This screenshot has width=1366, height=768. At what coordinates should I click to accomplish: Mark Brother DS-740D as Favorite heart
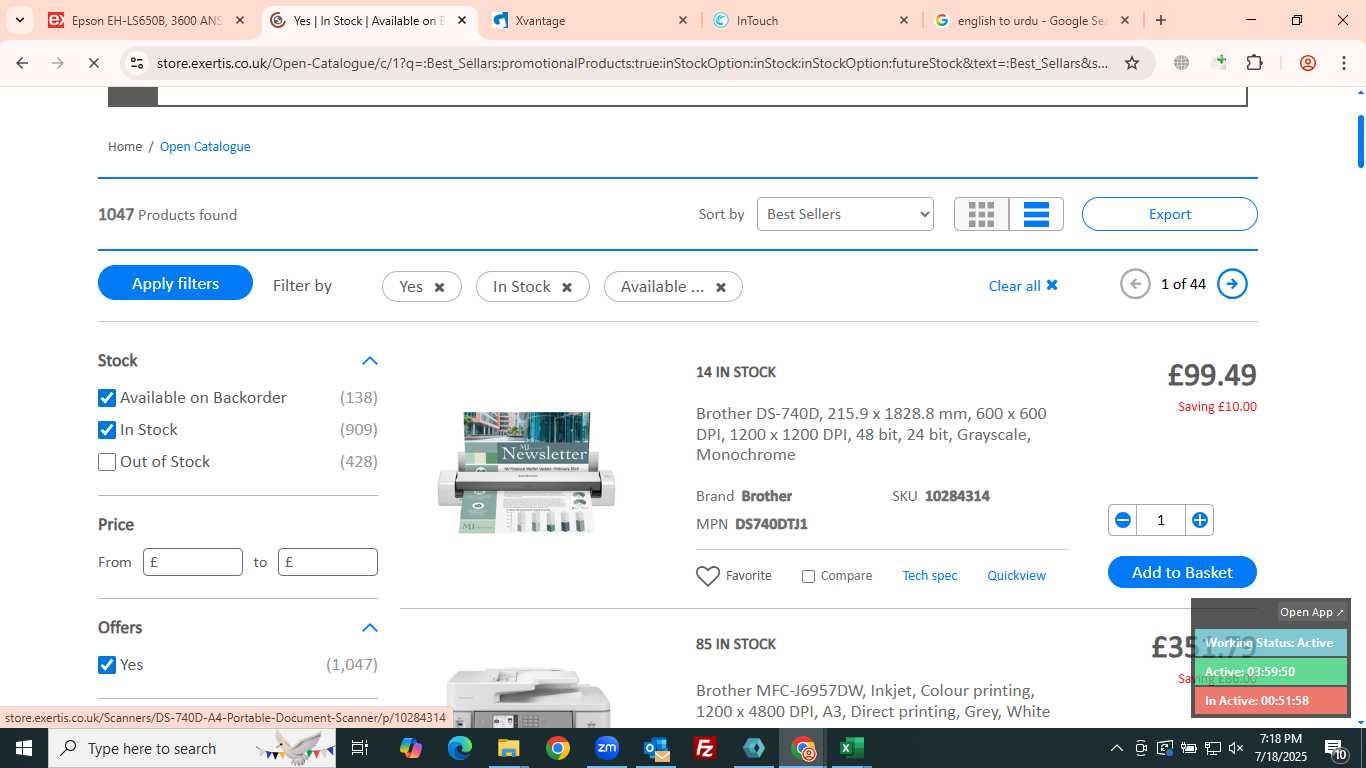click(x=708, y=576)
